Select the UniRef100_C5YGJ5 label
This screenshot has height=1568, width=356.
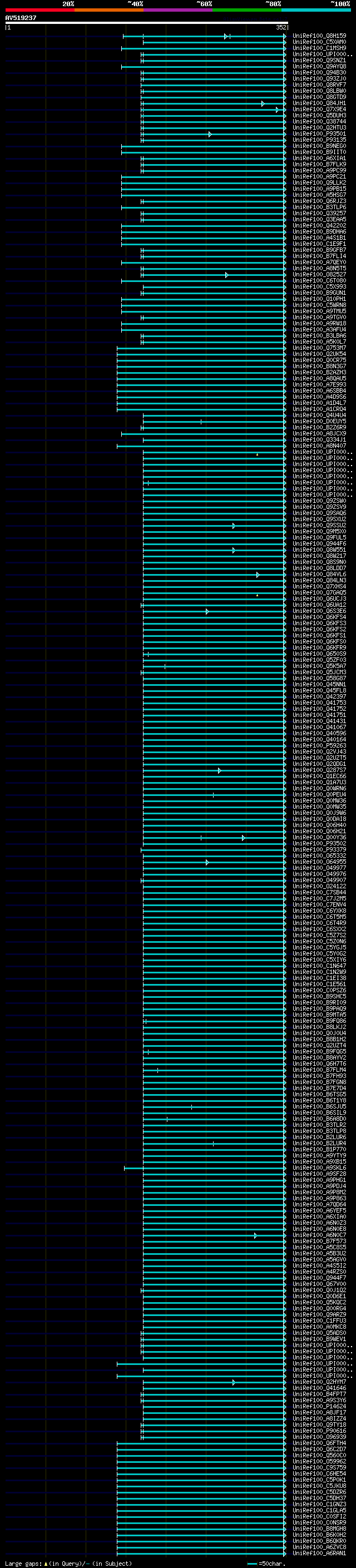[319, 948]
